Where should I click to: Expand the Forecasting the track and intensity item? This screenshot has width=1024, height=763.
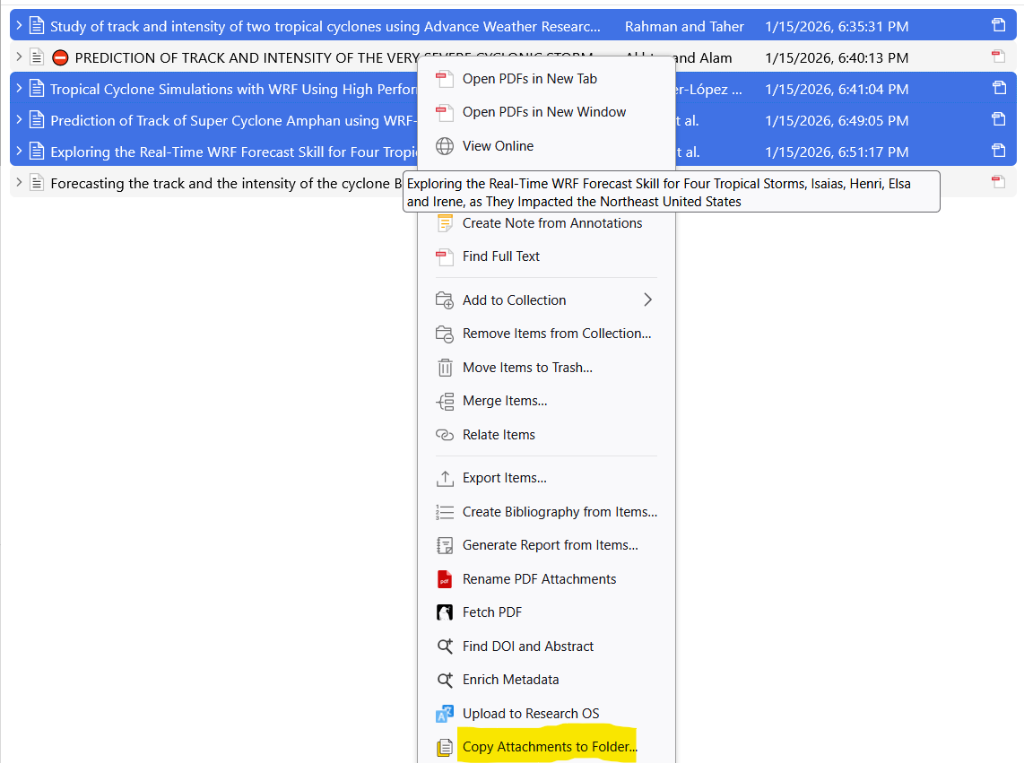[x=19, y=183]
